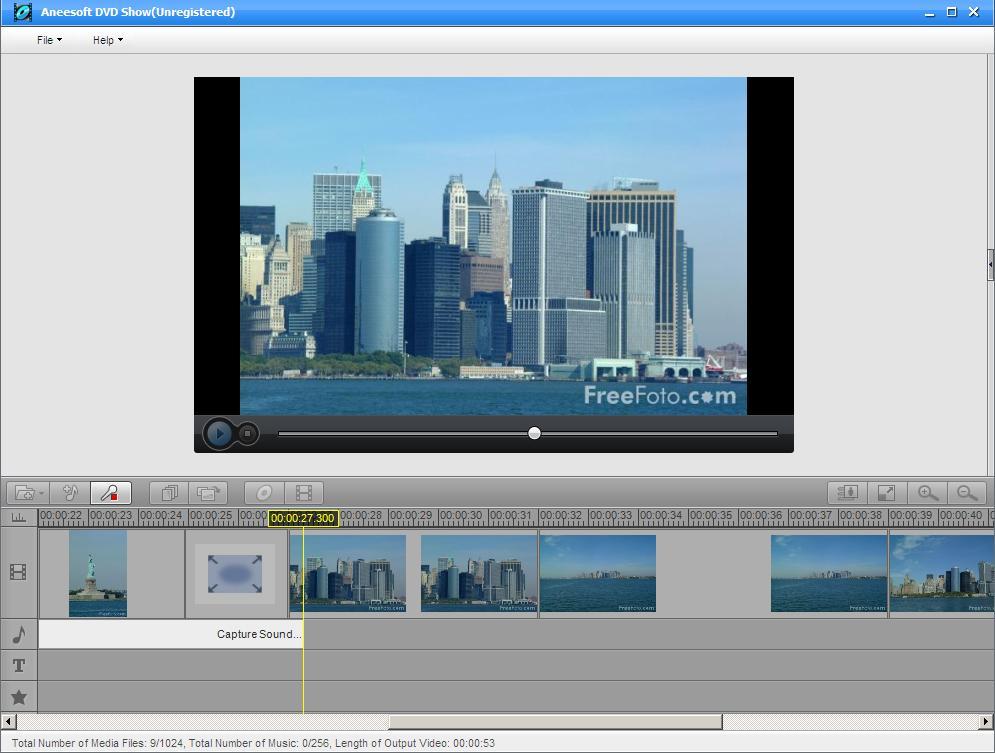
Task: Click the timeline ruler scale icon
Action: 19,518
